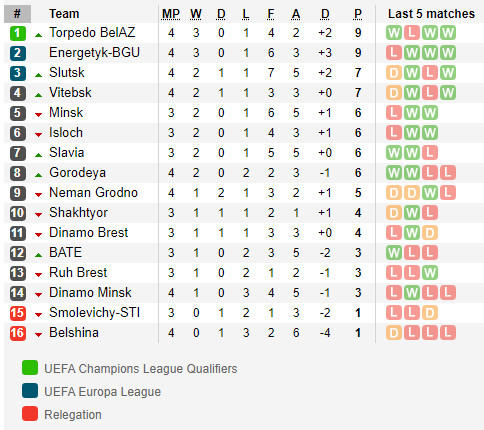Click rank 15 red relegation badge

click(x=18, y=313)
